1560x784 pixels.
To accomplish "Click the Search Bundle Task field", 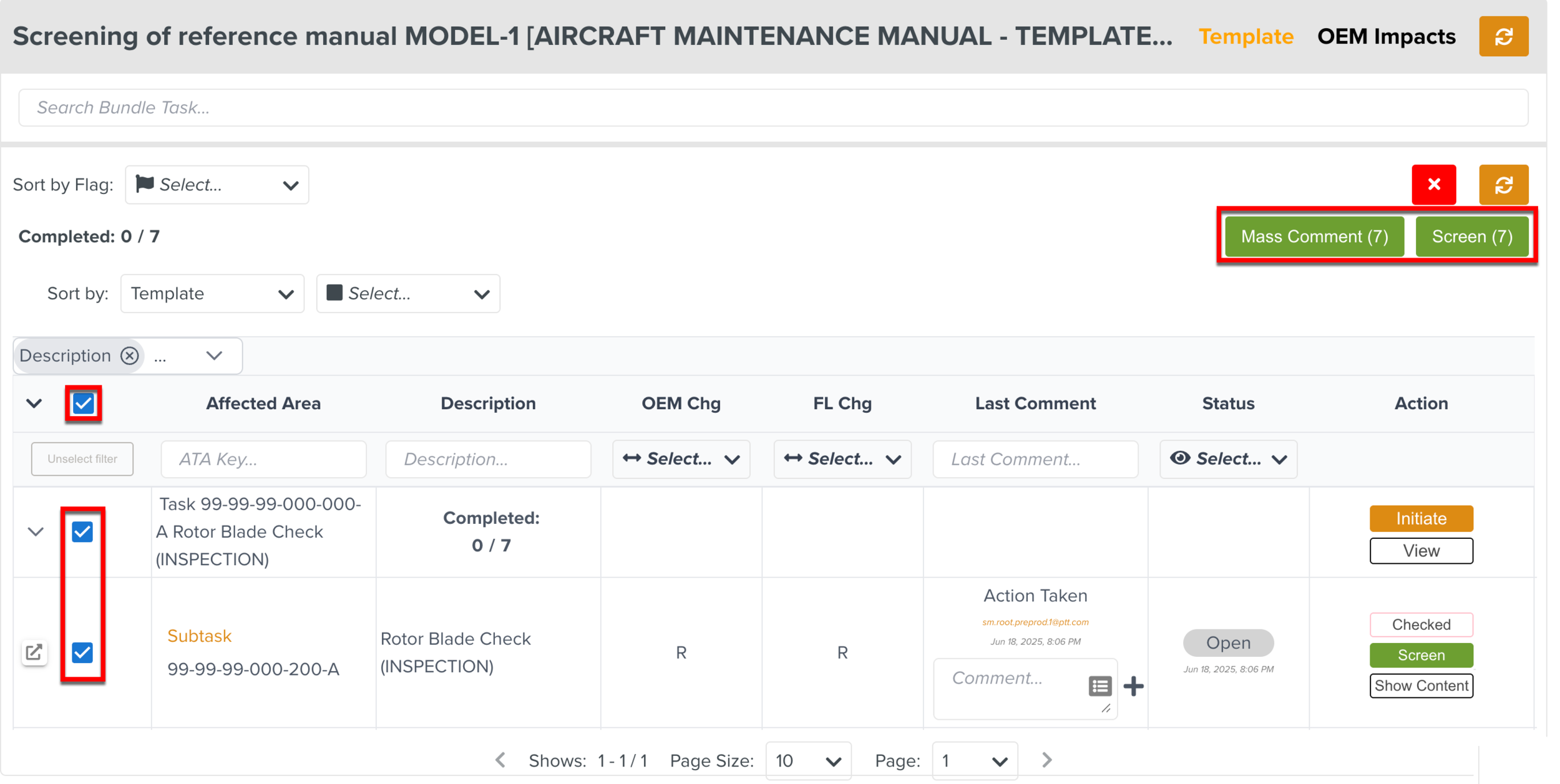I will pos(773,107).
